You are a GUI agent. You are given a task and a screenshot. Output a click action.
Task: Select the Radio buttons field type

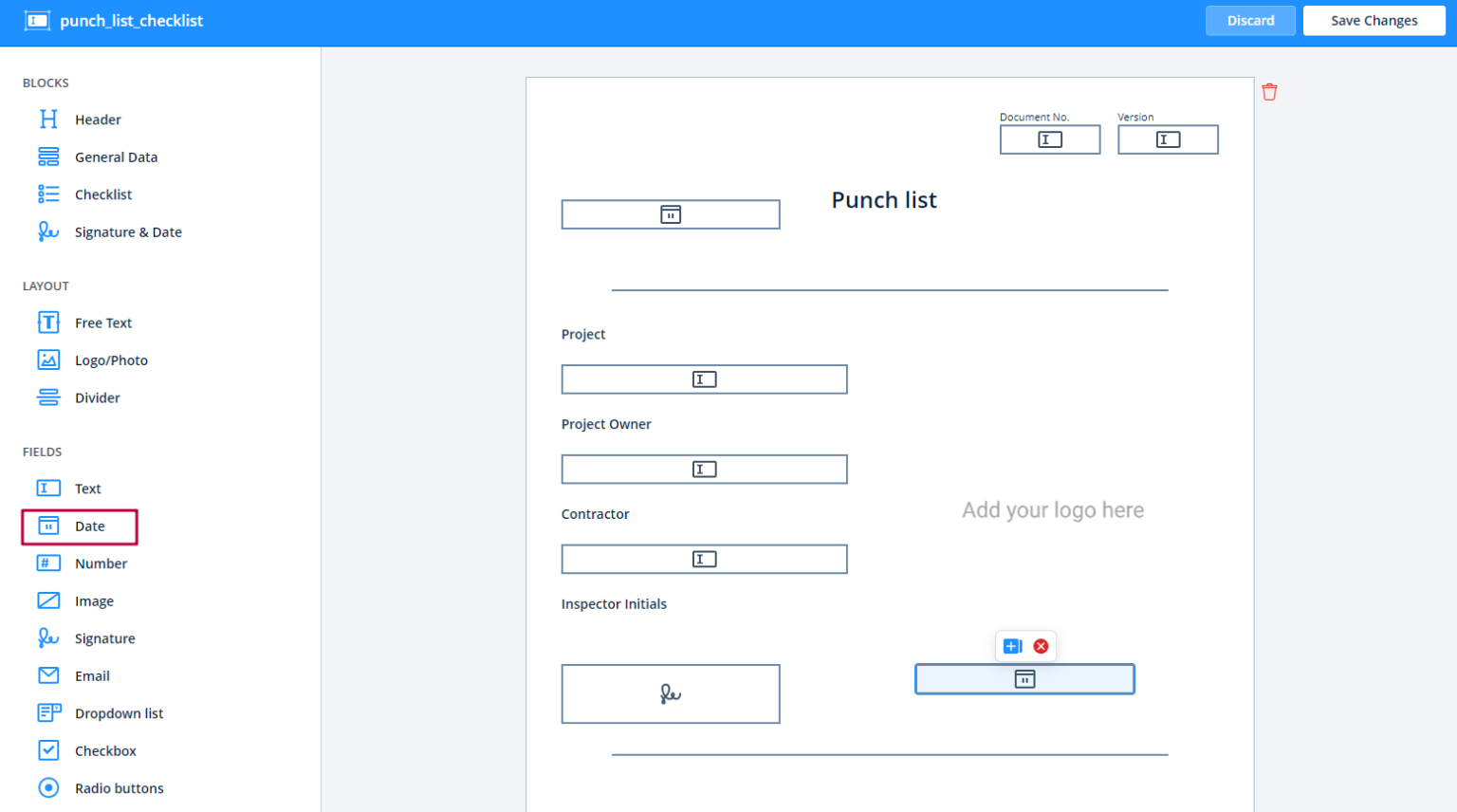tap(119, 788)
